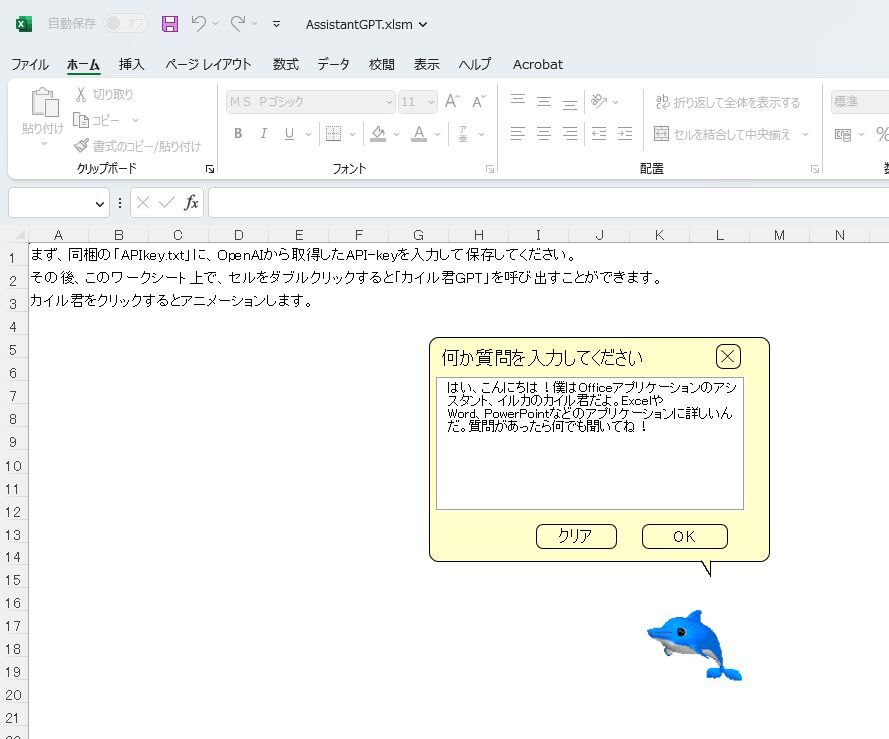Open the Name Box dropdown

pyautogui.click(x=98, y=202)
